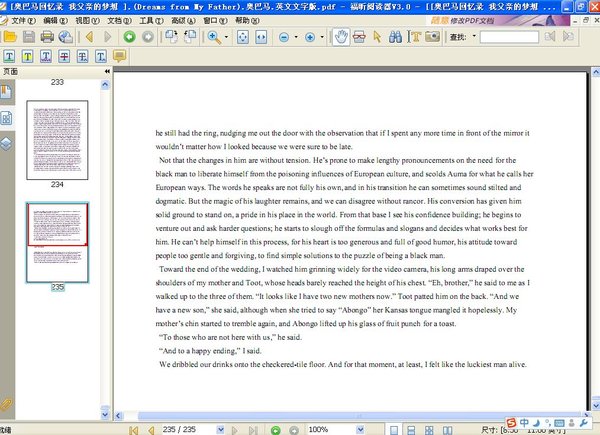This screenshot has height=435, width=600.
Task: Open the page number dropdown
Action: pyautogui.click(x=220, y=430)
